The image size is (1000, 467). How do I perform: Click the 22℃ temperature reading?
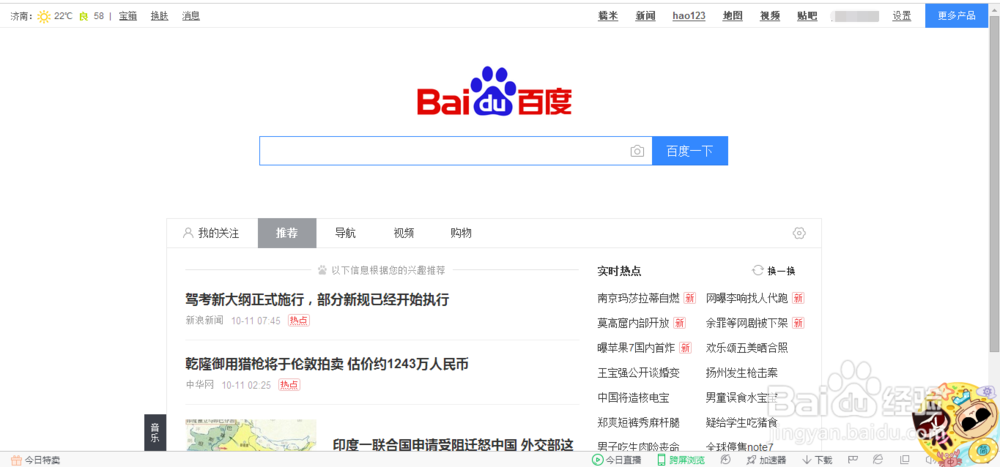pos(63,17)
